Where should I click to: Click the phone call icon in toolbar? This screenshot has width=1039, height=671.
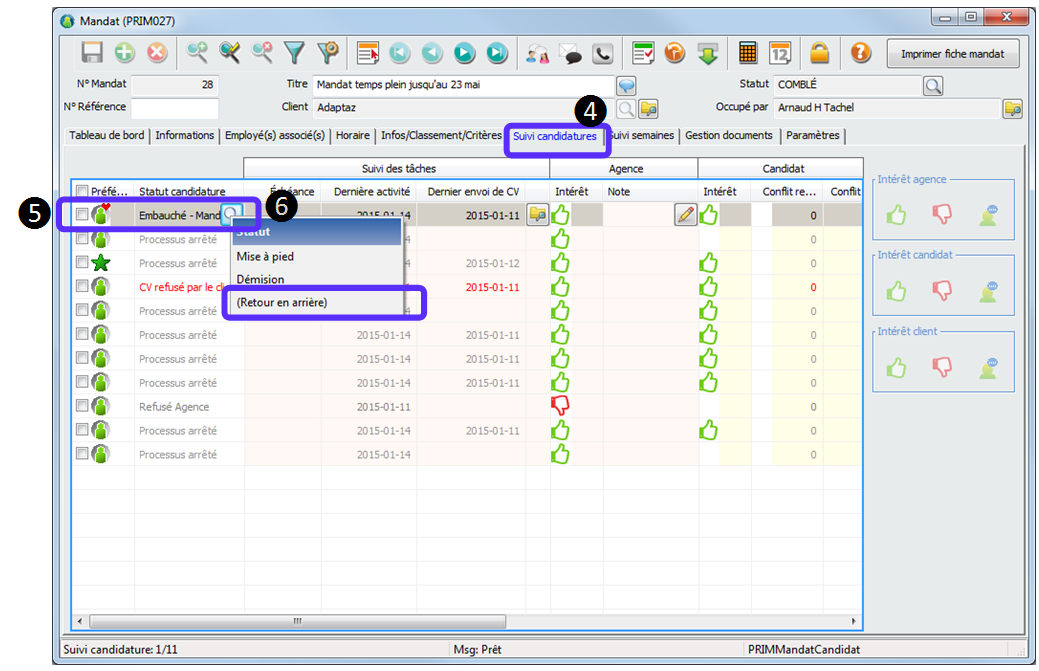[602, 53]
